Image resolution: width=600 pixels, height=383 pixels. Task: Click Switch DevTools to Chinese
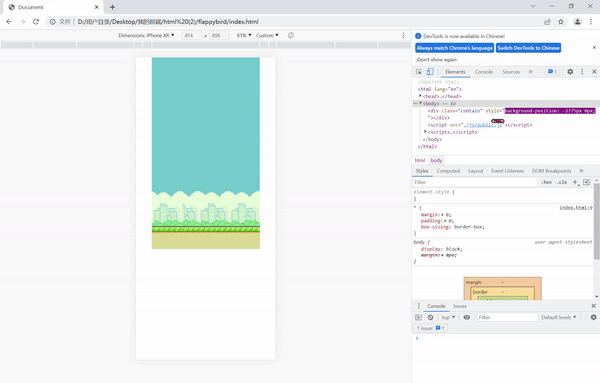coord(528,48)
